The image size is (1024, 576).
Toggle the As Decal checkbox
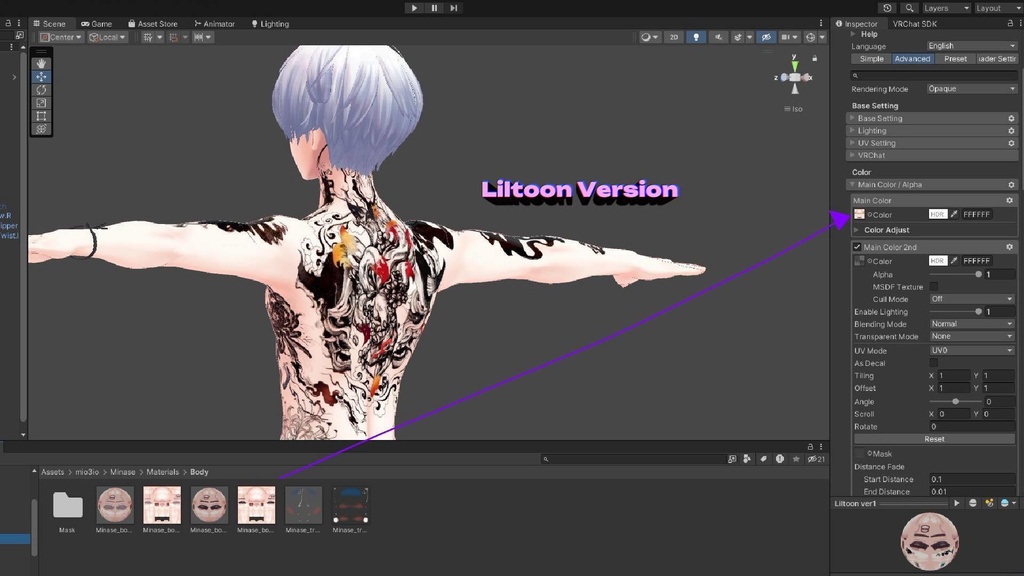[x=934, y=363]
